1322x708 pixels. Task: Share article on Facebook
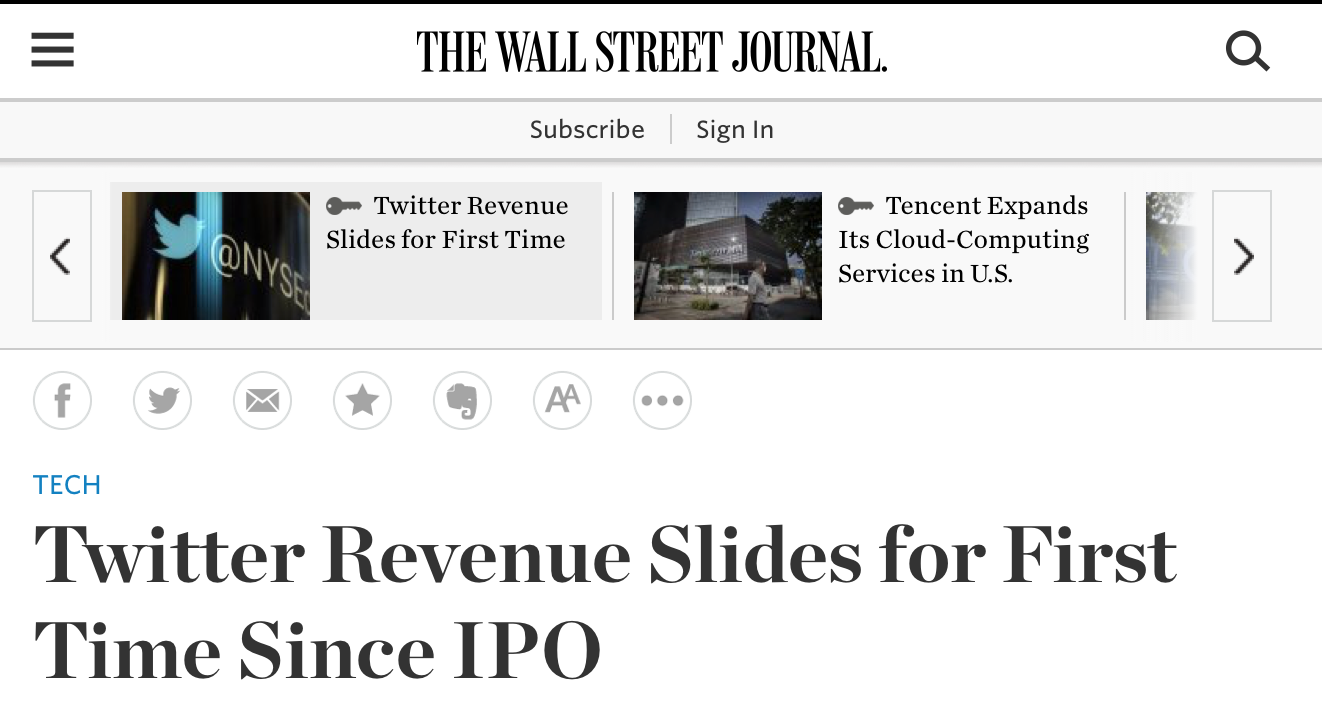pyautogui.click(x=62, y=401)
